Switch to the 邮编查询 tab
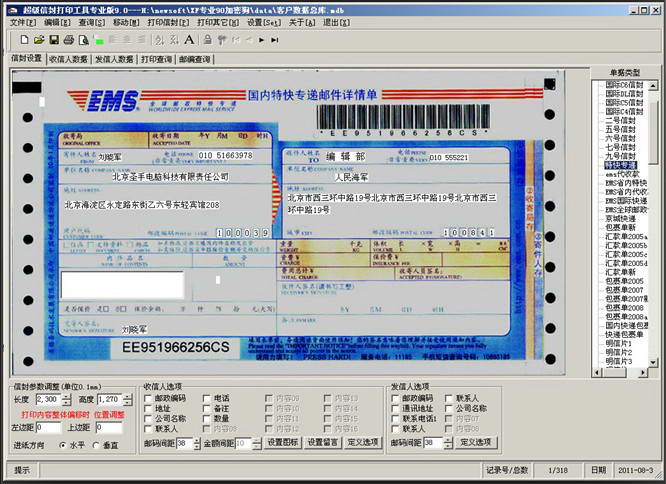This screenshot has width=666, height=484. (195, 59)
